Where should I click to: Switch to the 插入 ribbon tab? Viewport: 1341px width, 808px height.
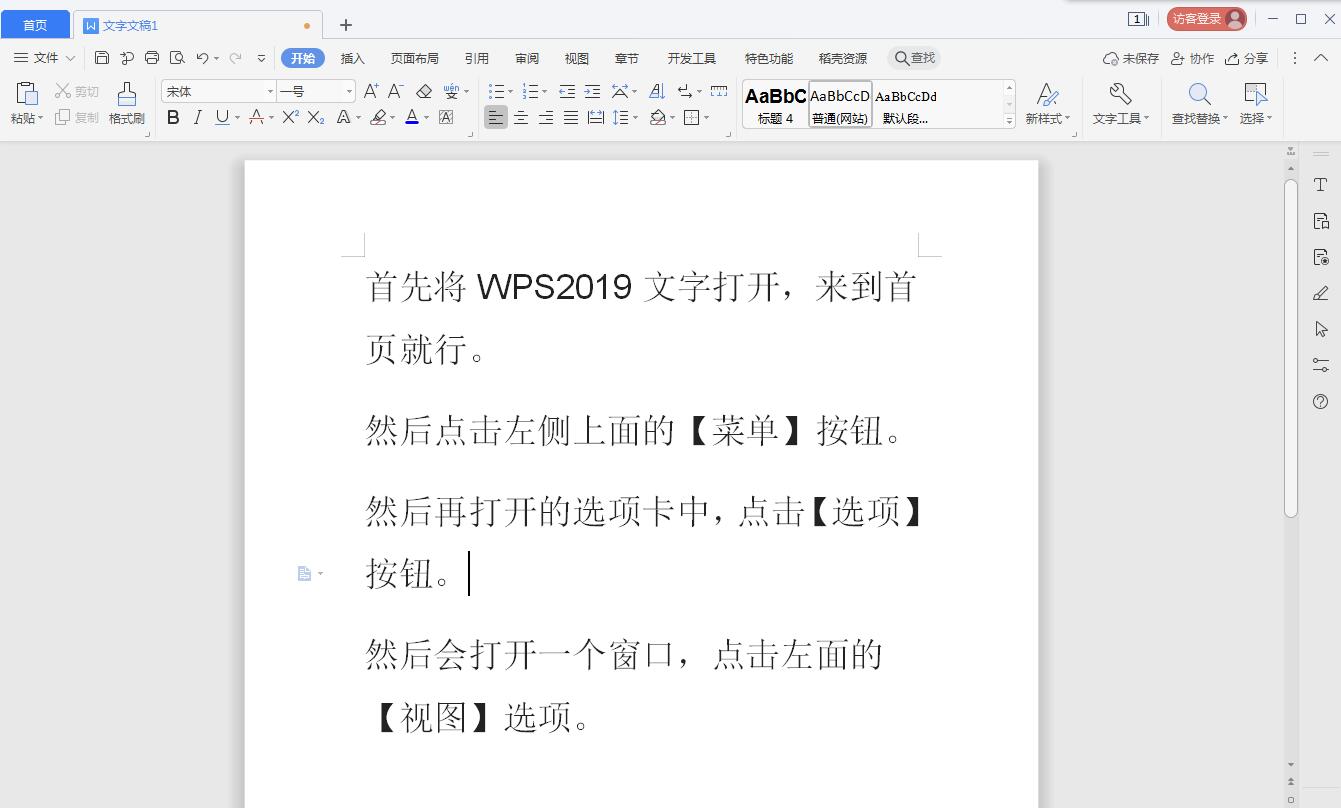point(352,57)
